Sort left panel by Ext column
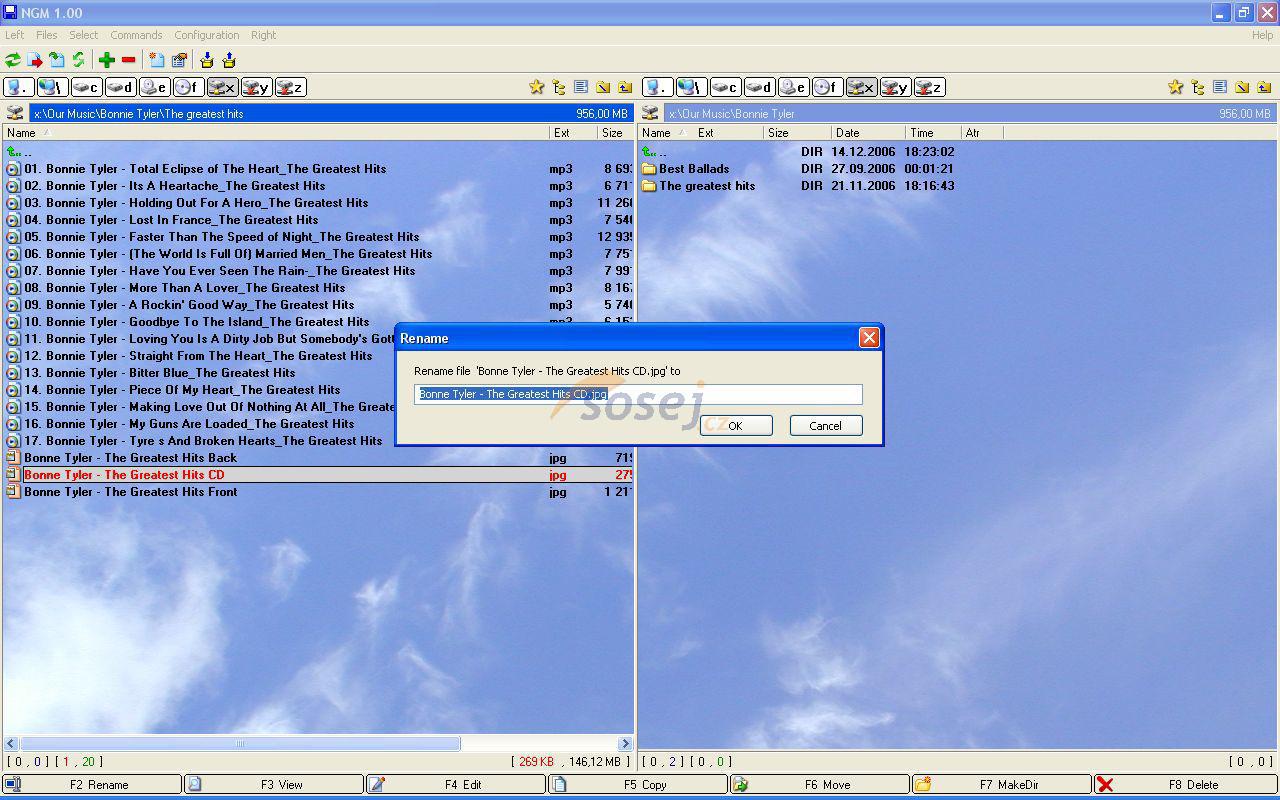The height and width of the screenshot is (800, 1280). coord(574,132)
